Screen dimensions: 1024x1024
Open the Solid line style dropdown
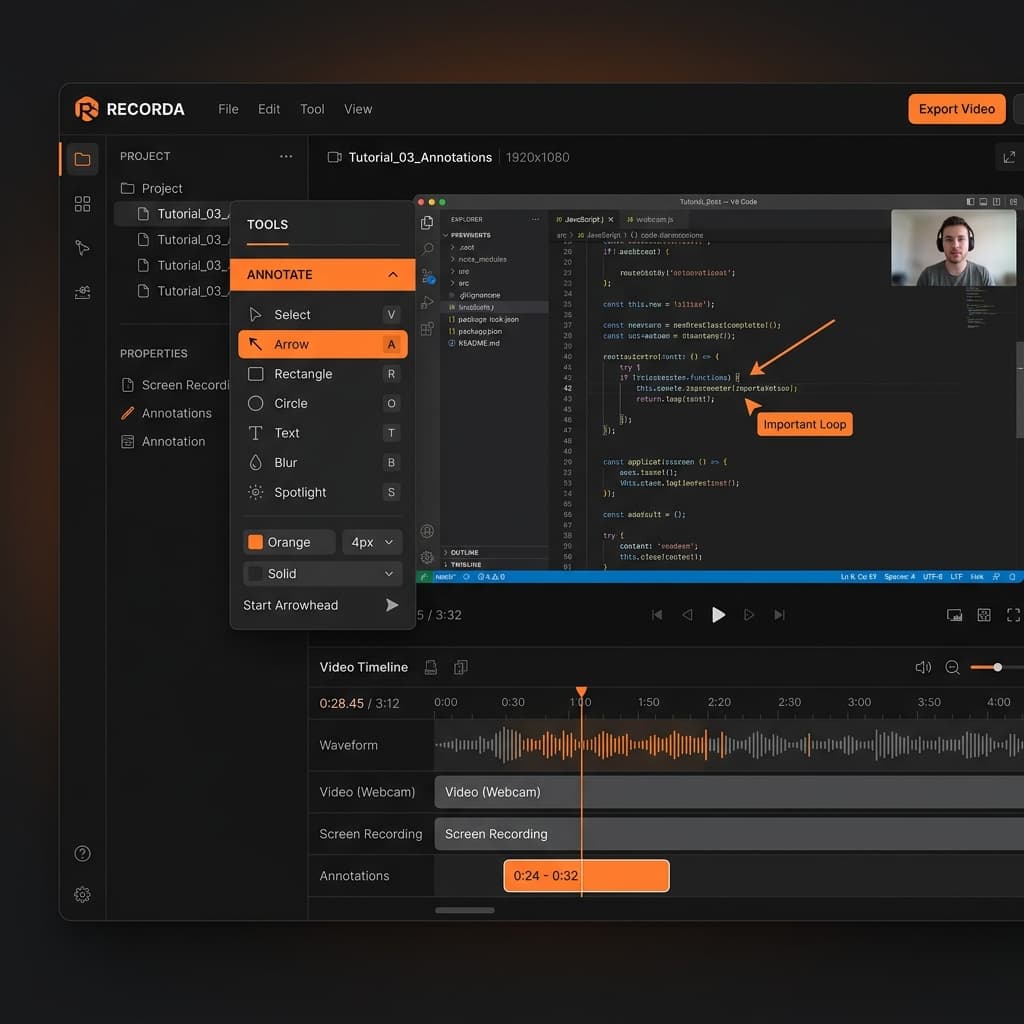click(321, 573)
